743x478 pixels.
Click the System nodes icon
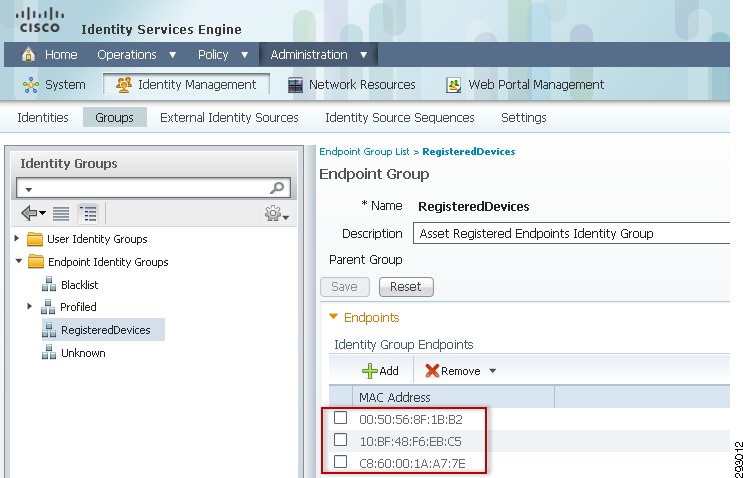[x=31, y=85]
